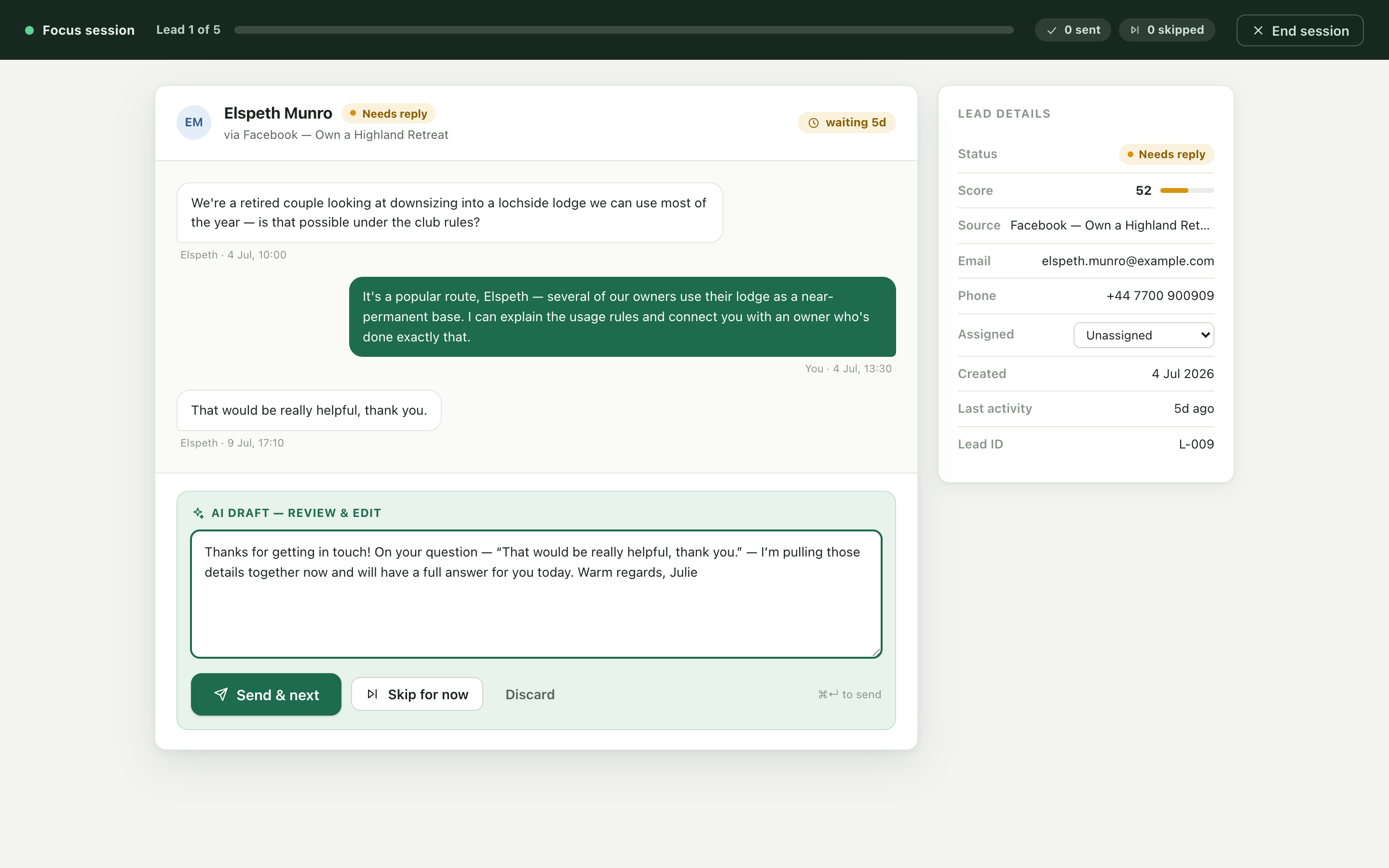Click the checkmark icon in sent counter
Image resolution: width=1389 pixels, height=868 pixels.
[1051, 30]
